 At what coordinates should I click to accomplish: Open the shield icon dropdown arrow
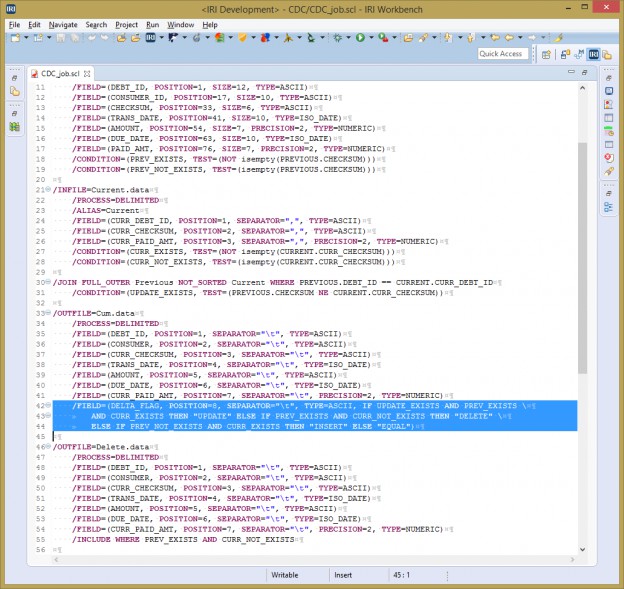253,38
